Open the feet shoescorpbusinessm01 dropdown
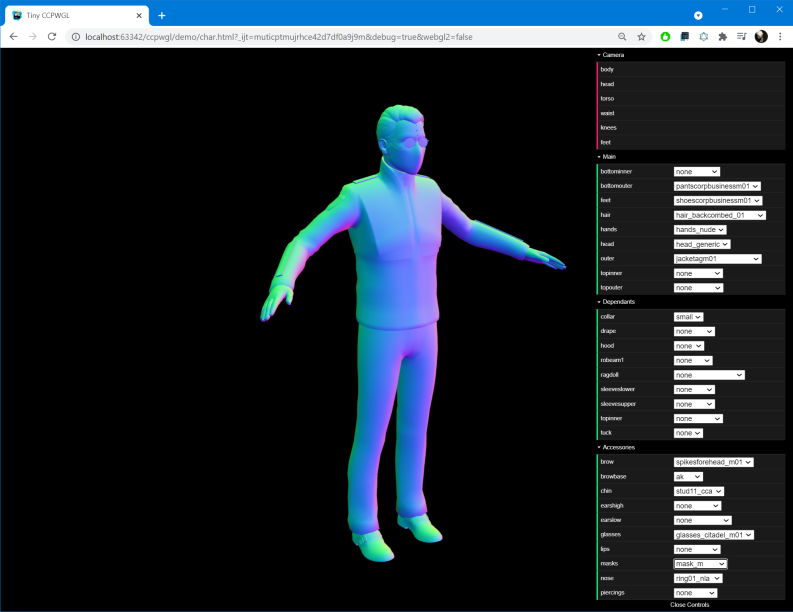 coord(718,201)
